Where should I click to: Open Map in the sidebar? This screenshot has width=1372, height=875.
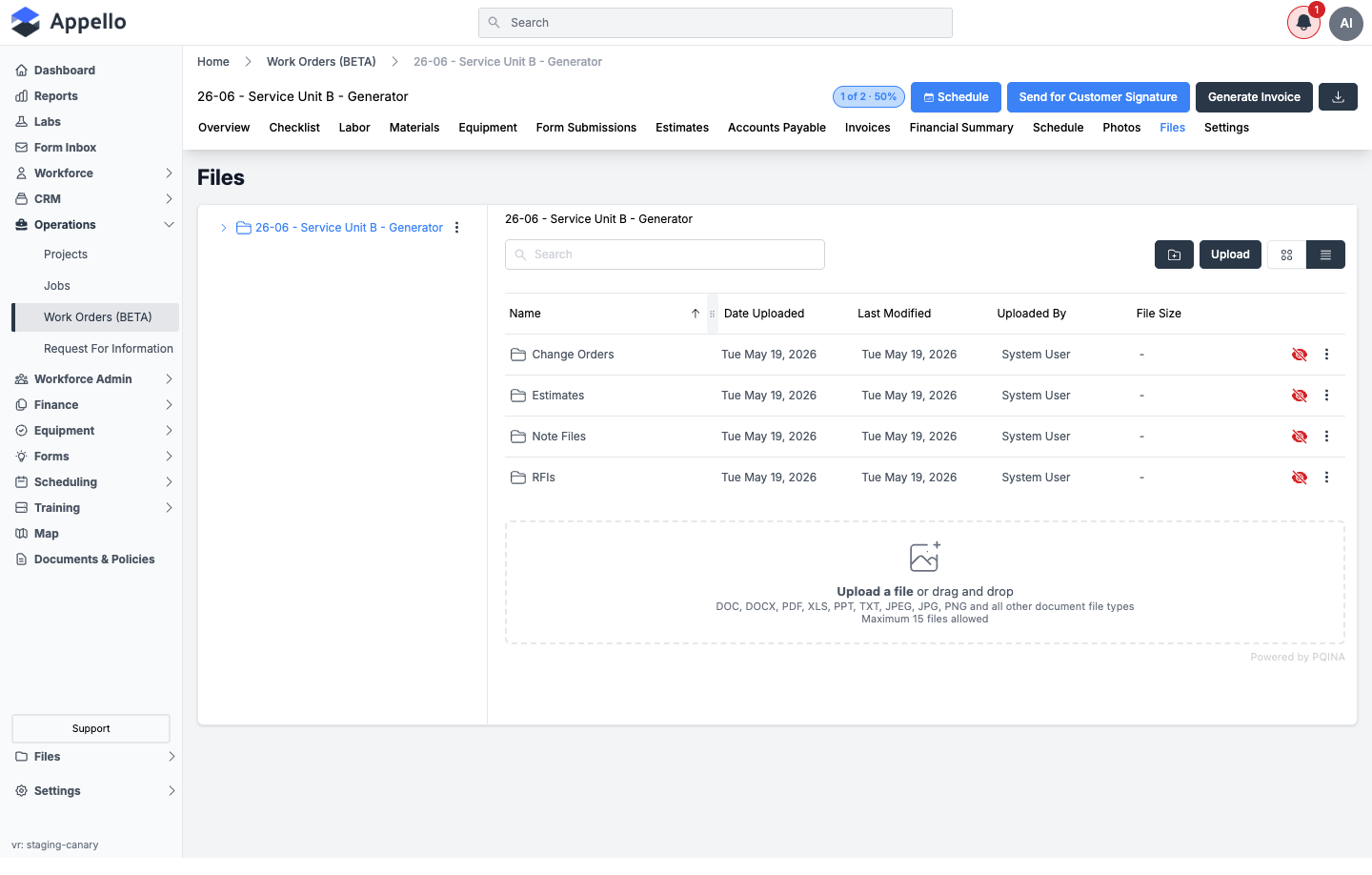point(47,534)
